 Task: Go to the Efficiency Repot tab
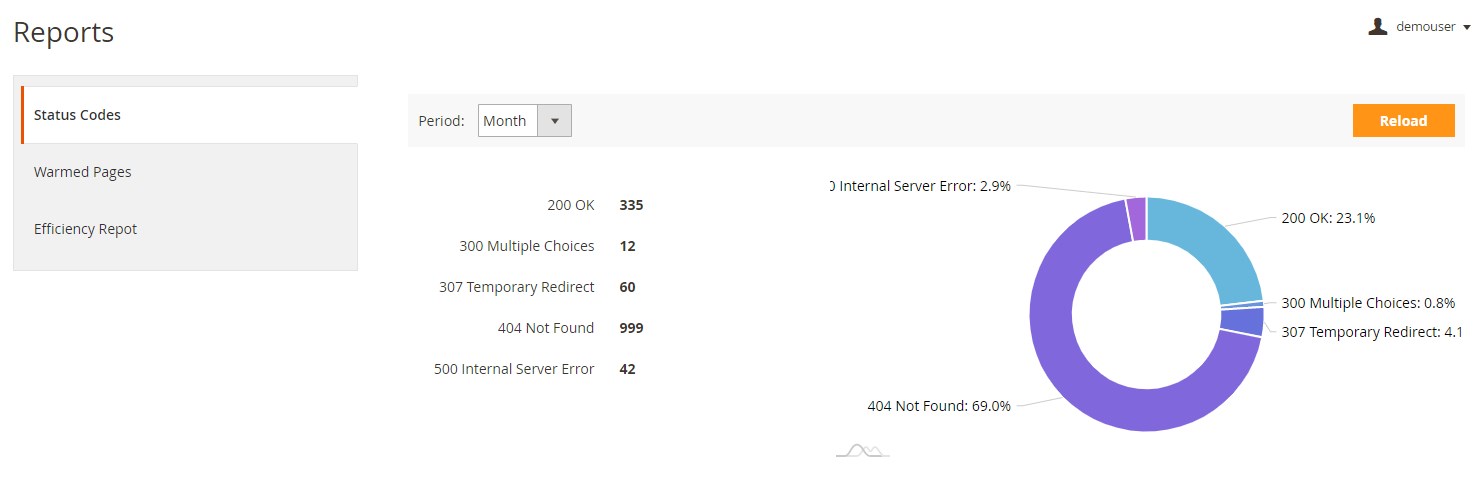point(86,229)
